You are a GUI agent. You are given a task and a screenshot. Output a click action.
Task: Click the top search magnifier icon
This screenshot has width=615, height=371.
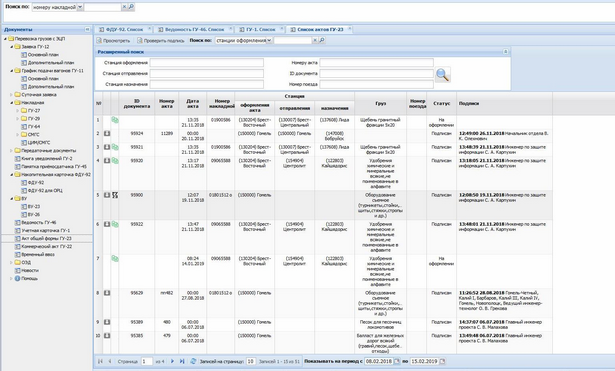point(131,7)
